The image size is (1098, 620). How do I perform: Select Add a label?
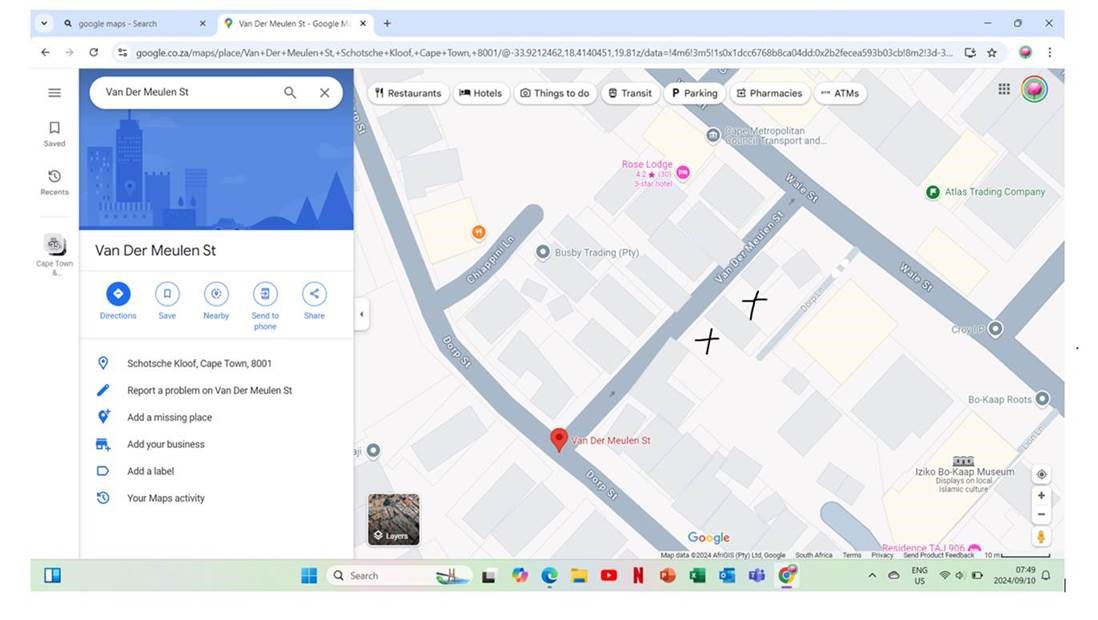tap(216, 471)
